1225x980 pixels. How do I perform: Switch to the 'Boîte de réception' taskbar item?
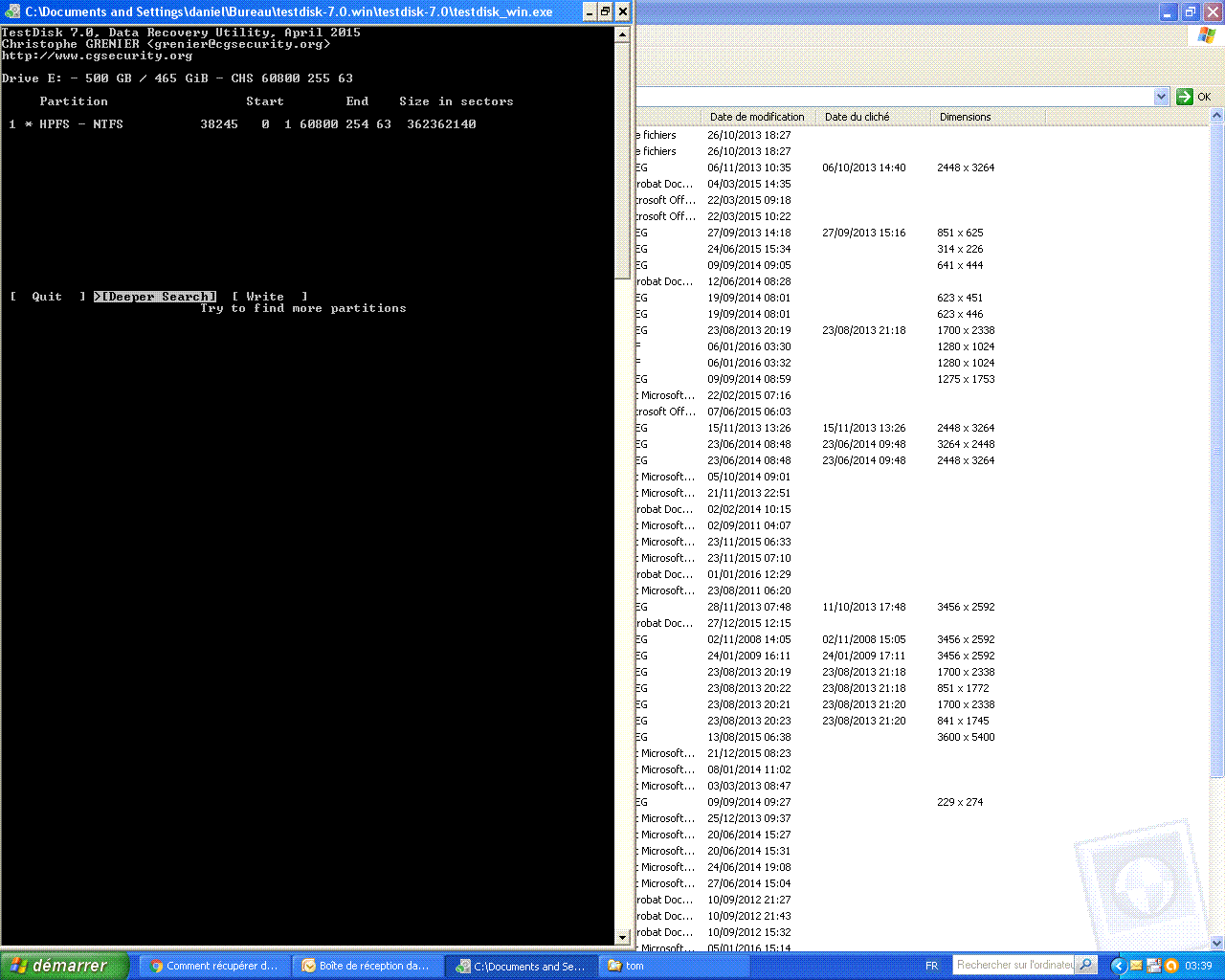(368, 966)
